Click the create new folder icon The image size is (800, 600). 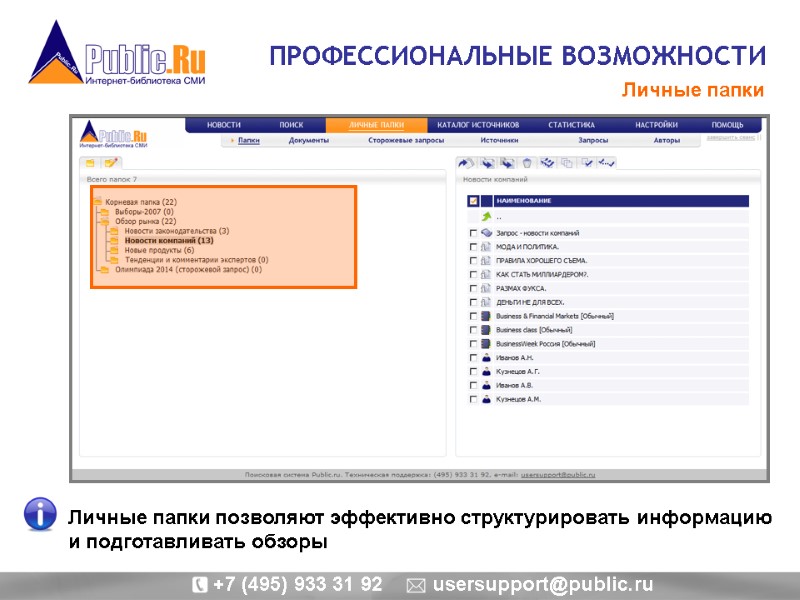[90, 163]
